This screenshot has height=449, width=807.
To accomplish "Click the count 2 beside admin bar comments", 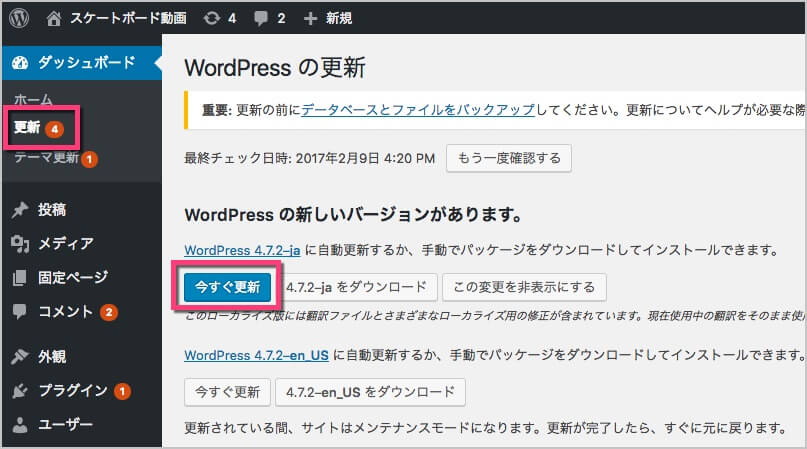I will pyautogui.click(x=281, y=19).
